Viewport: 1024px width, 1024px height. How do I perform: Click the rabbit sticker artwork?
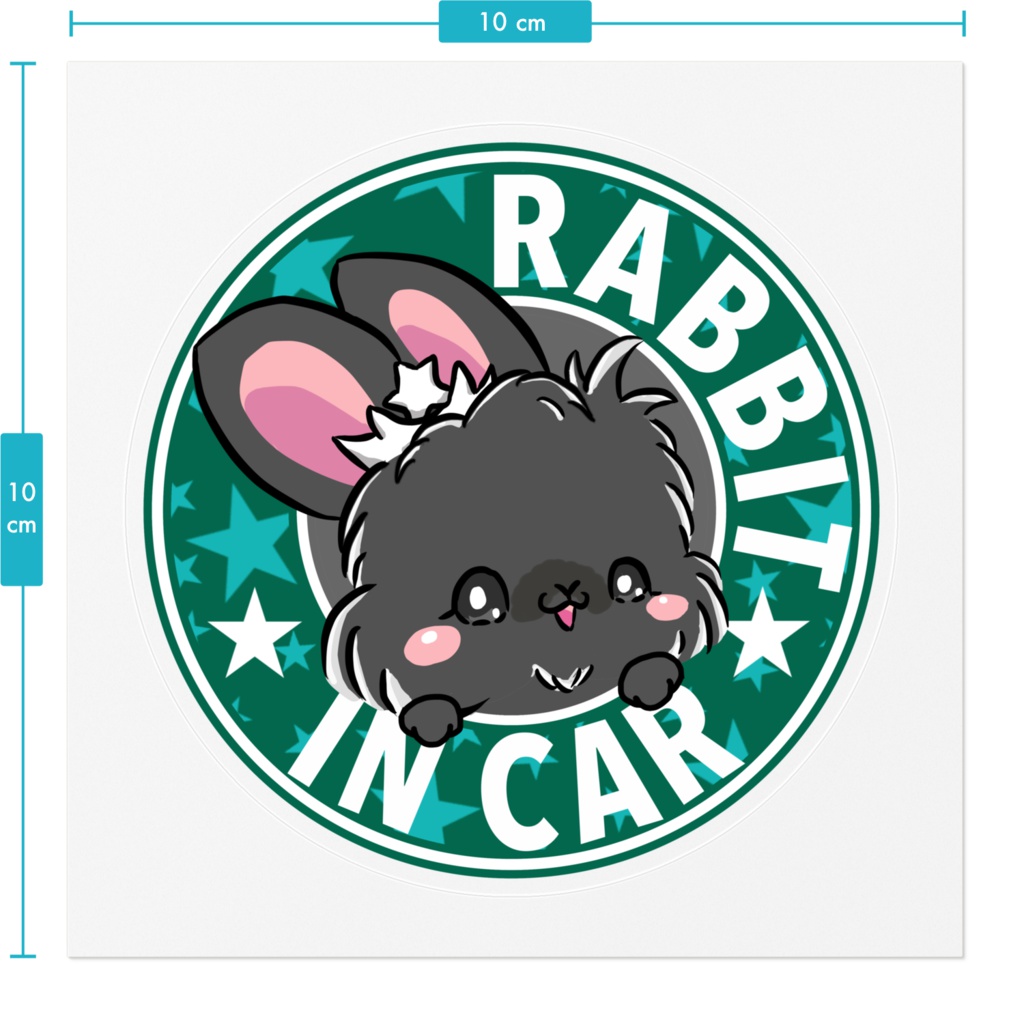click(x=512, y=510)
